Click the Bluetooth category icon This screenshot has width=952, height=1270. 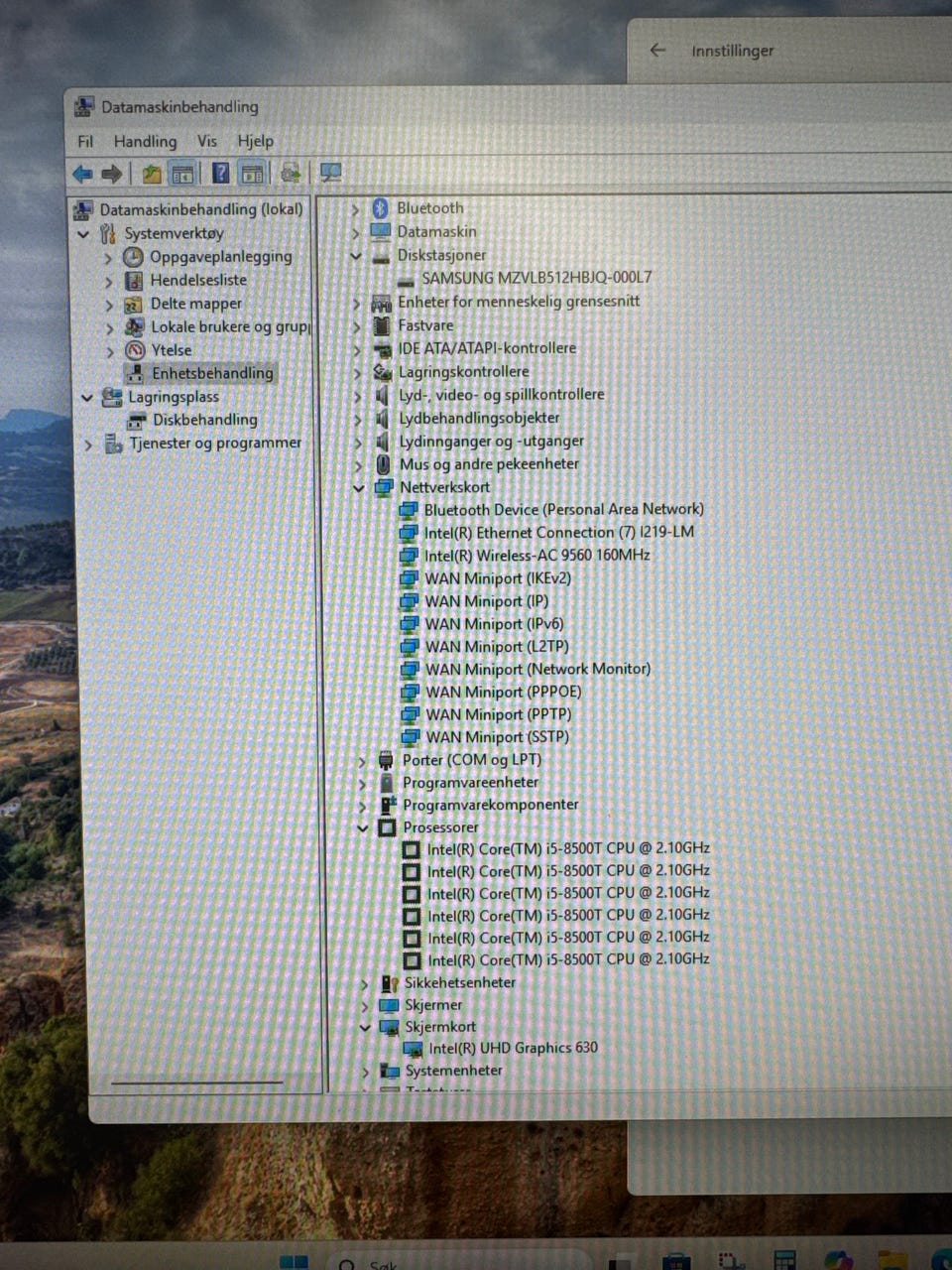coord(380,207)
